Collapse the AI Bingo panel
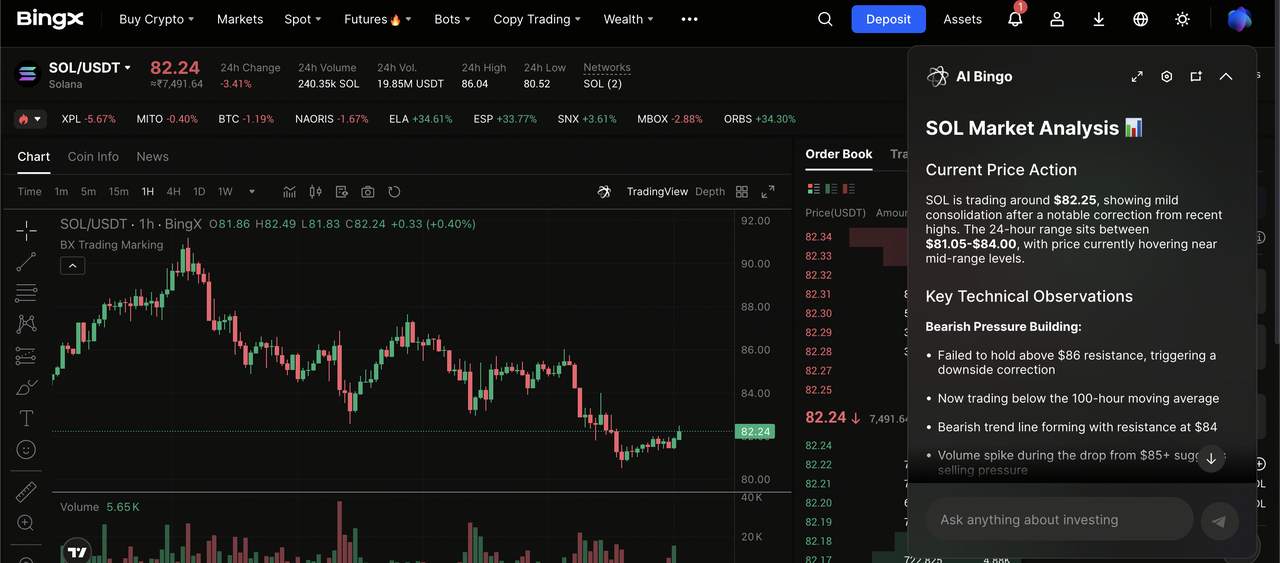 1226,77
